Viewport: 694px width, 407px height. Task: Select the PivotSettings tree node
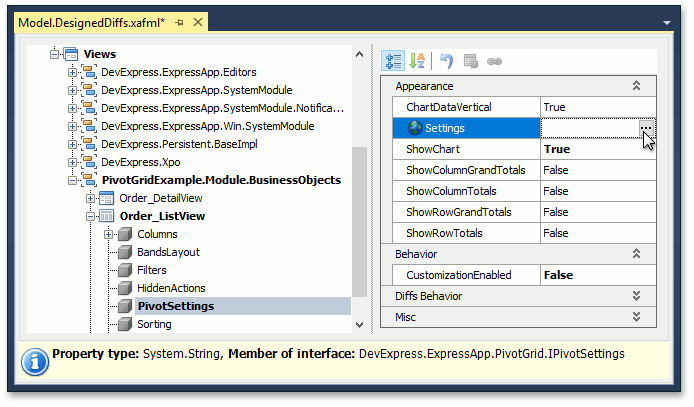tap(175, 306)
